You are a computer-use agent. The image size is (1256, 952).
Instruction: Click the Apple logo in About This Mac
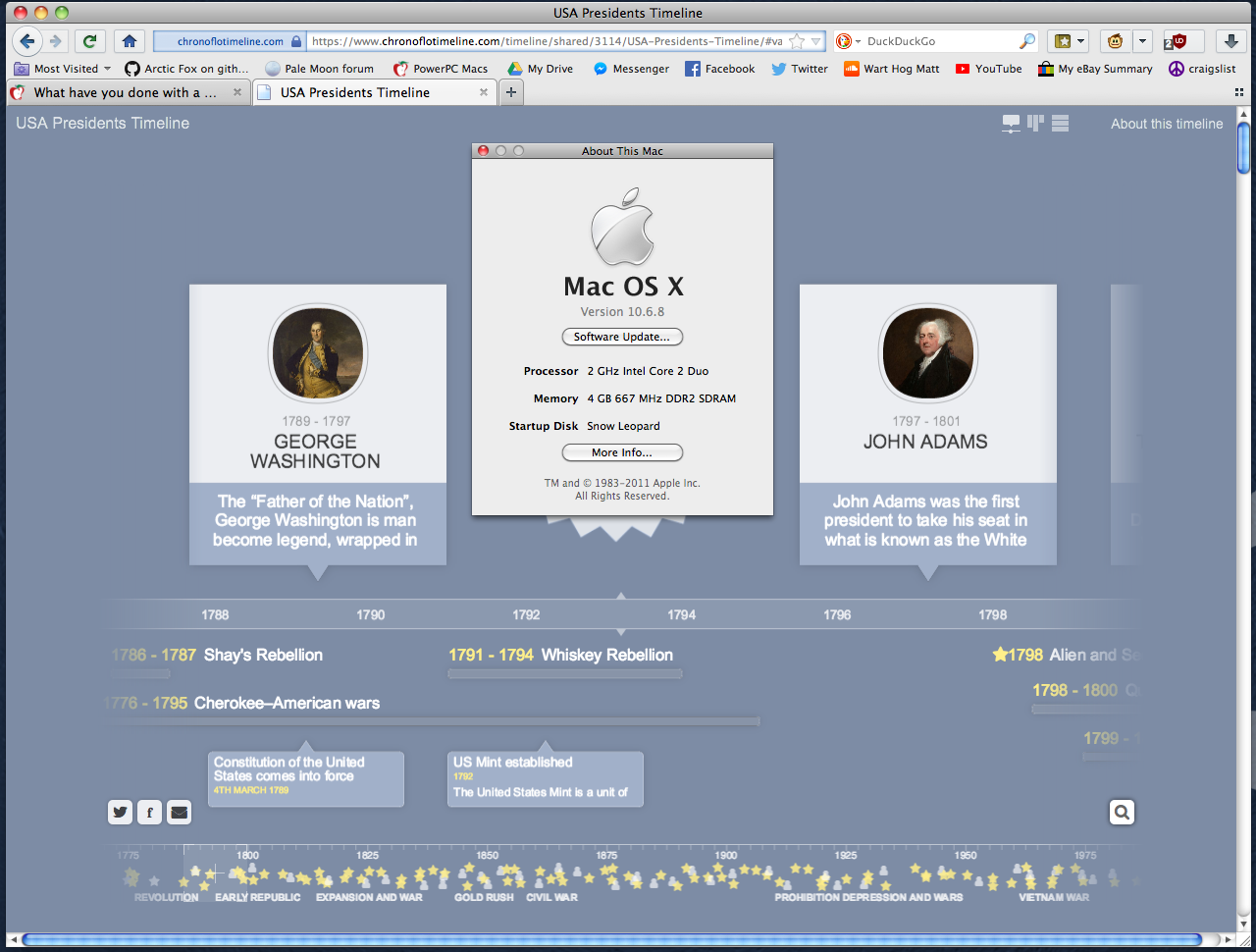tap(622, 227)
